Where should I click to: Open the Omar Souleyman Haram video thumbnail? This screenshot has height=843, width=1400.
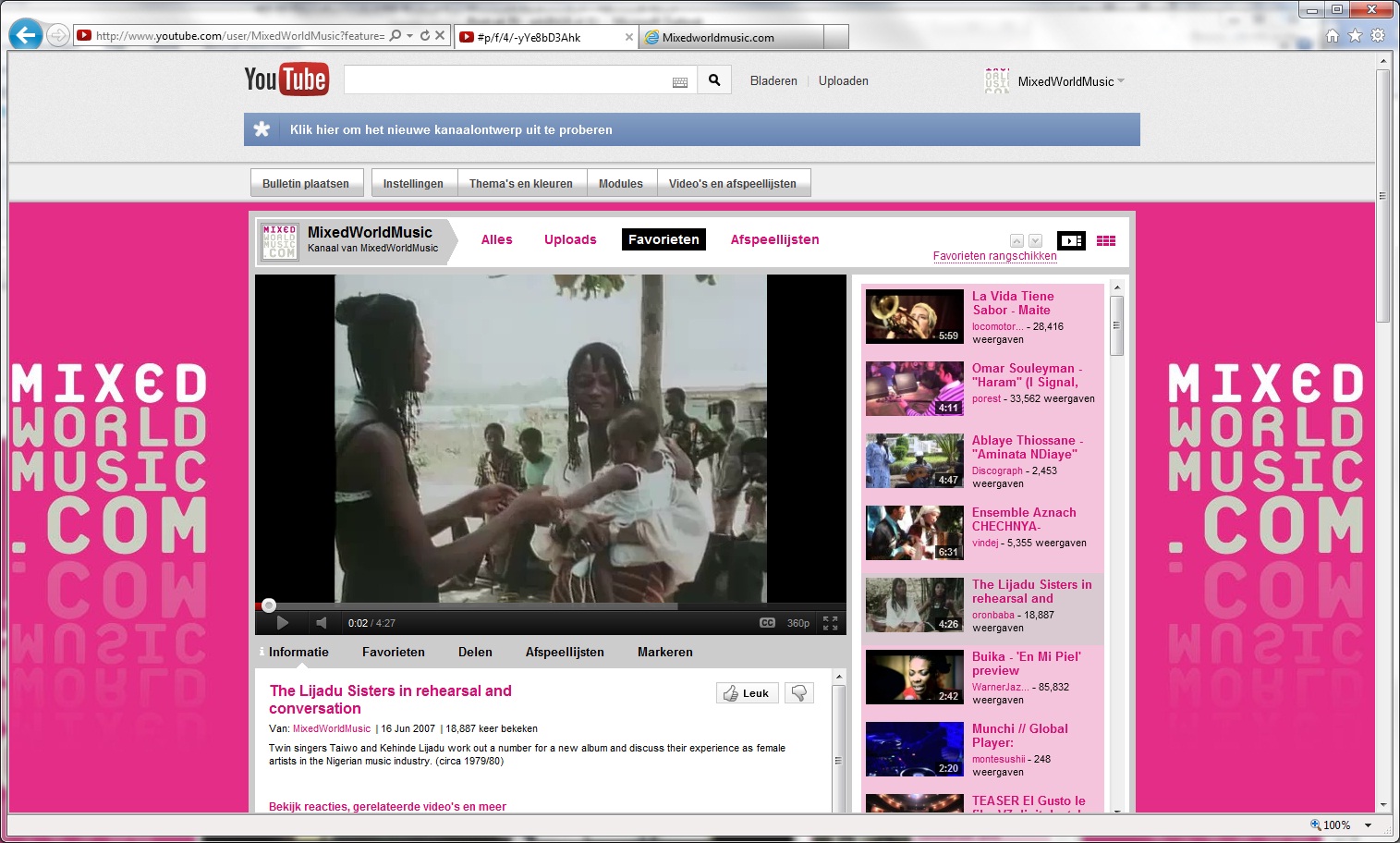915,389
